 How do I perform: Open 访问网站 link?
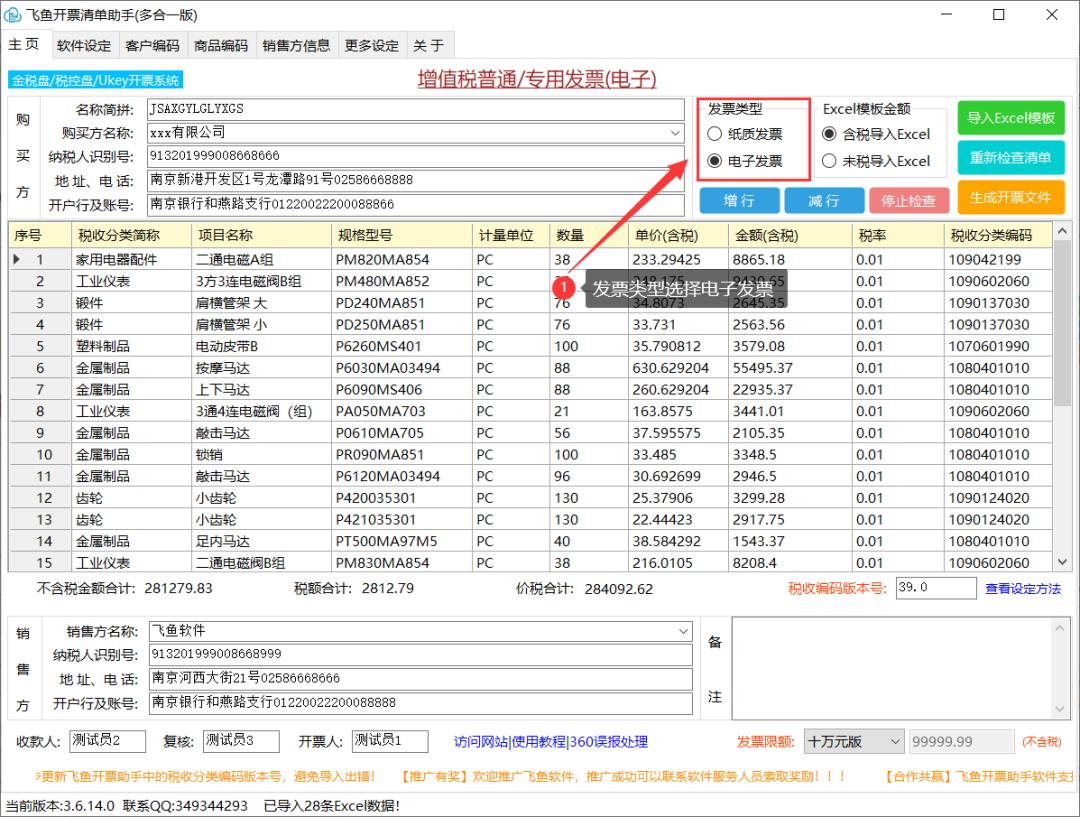click(481, 742)
